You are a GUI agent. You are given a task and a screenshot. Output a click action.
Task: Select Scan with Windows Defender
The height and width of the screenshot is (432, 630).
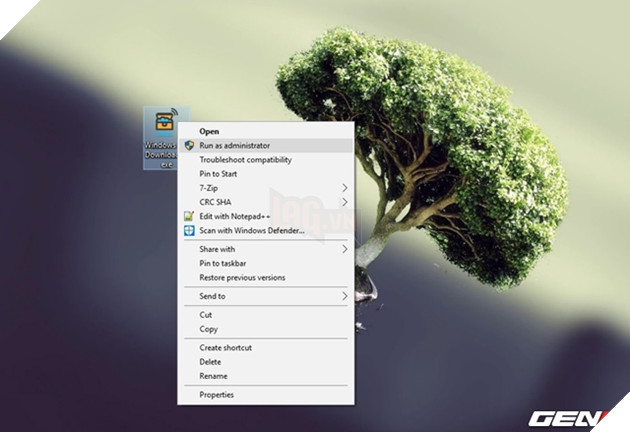(266, 231)
